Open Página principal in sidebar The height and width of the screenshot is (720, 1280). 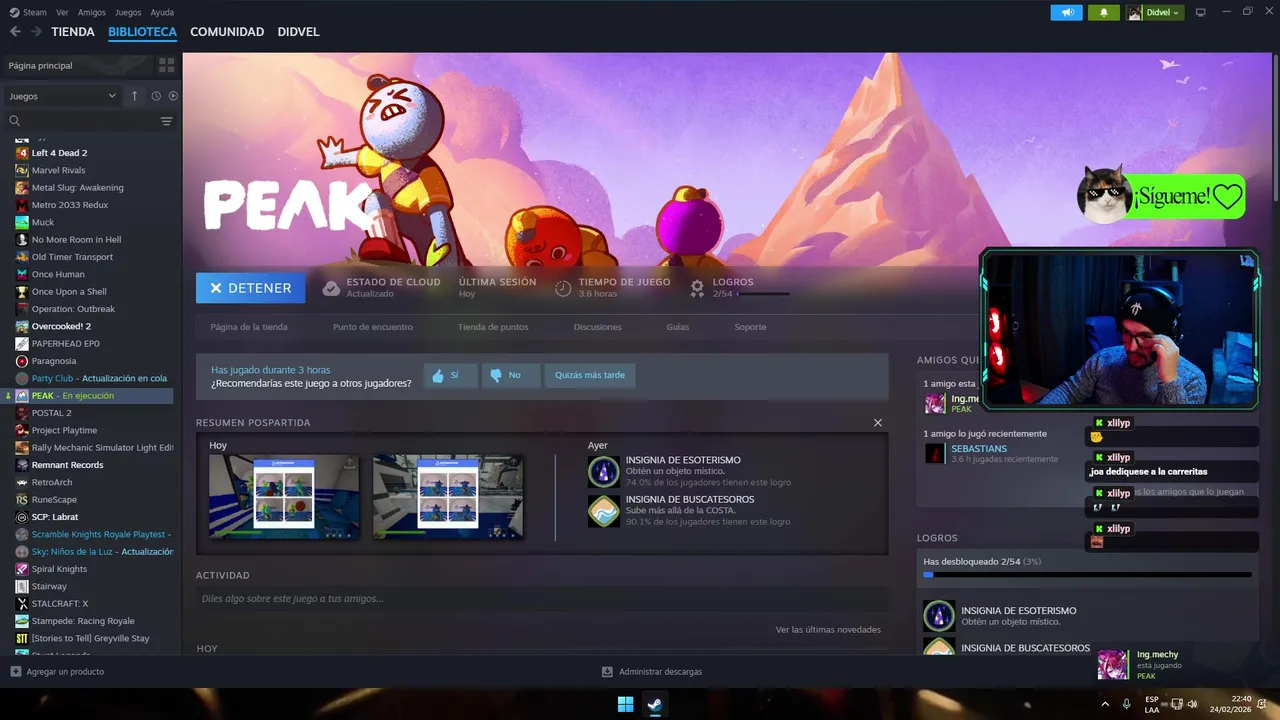point(76,65)
